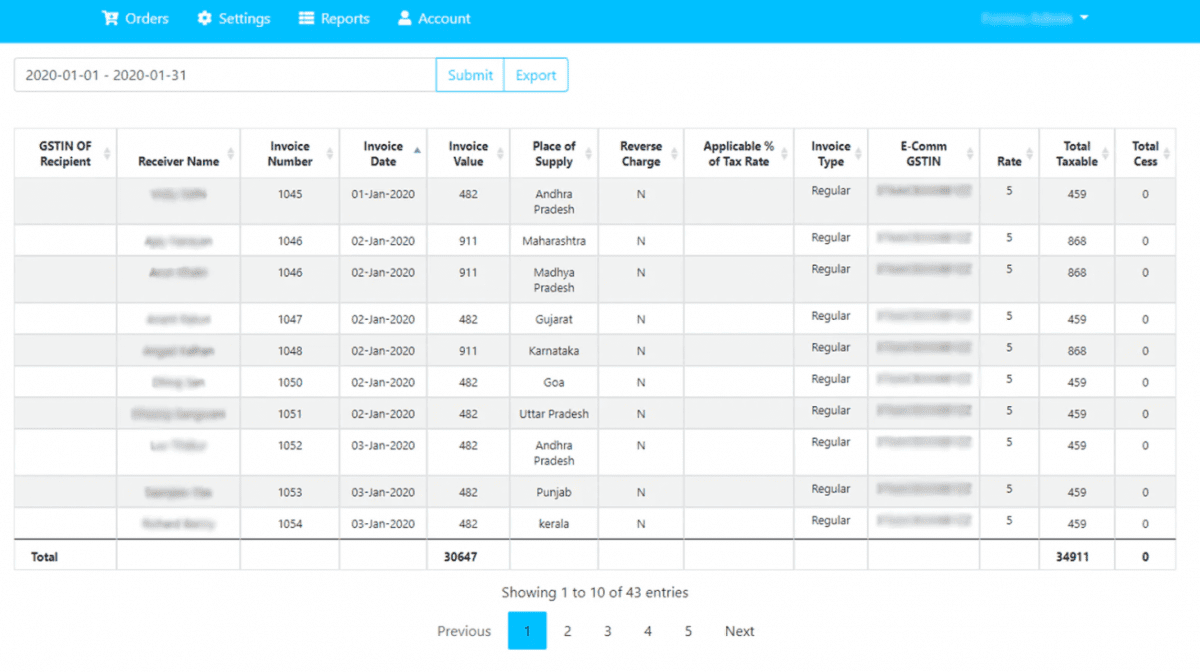This screenshot has width=1200, height=672.
Task: Click the Previous pagination link
Action: [x=464, y=631]
